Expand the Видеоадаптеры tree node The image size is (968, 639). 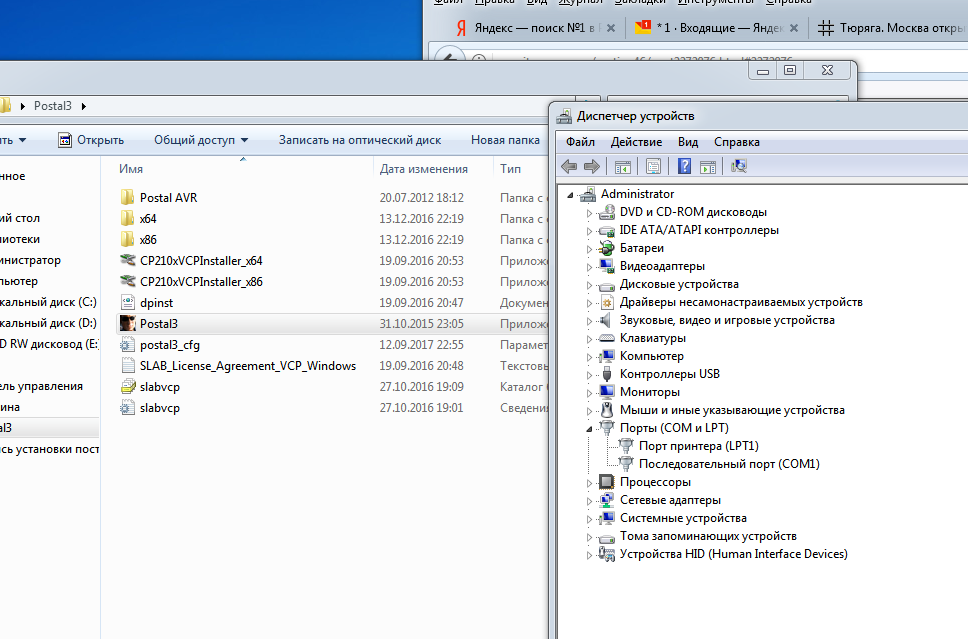pyautogui.click(x=589, y=266)
